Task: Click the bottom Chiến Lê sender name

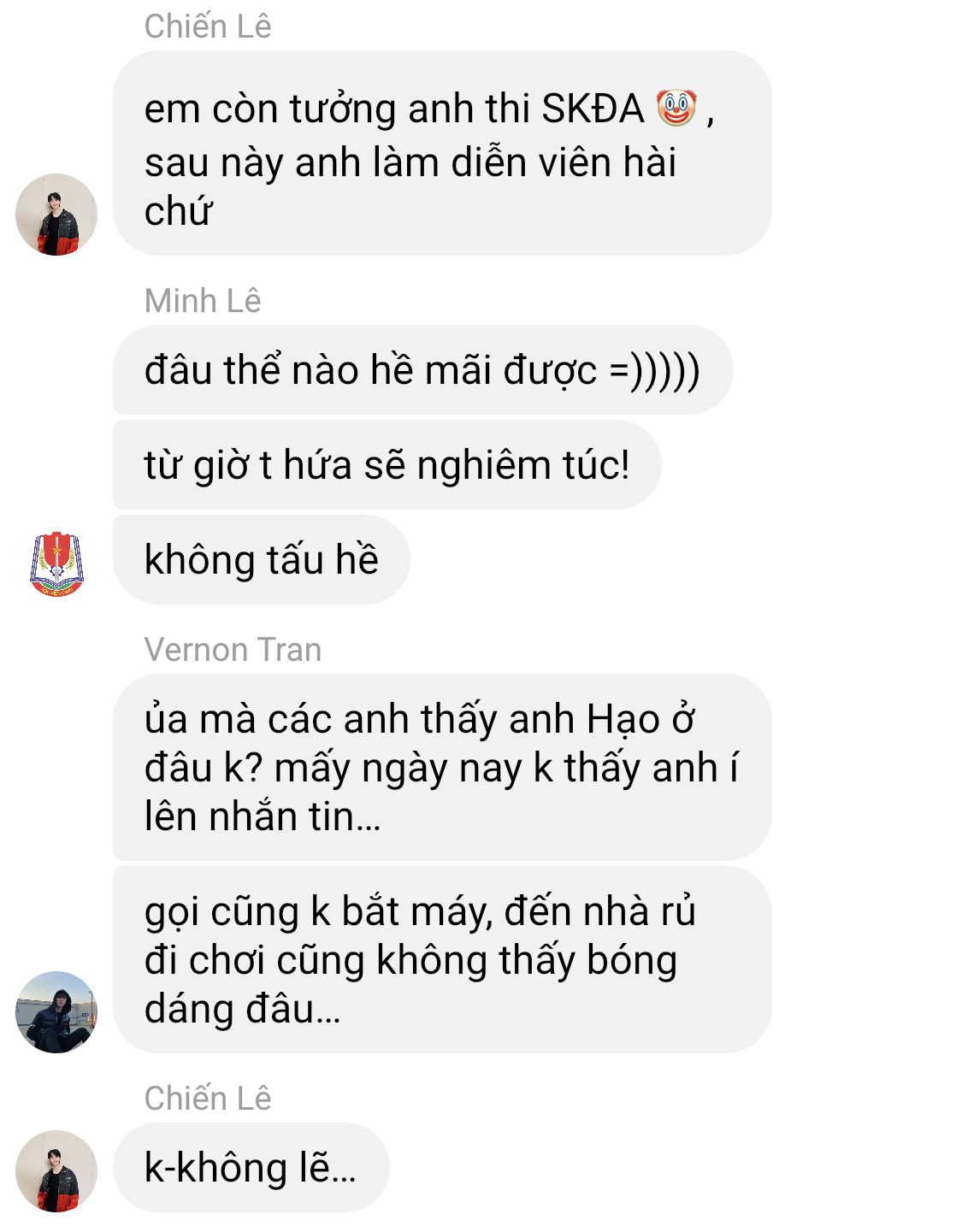Action: 208,1099
